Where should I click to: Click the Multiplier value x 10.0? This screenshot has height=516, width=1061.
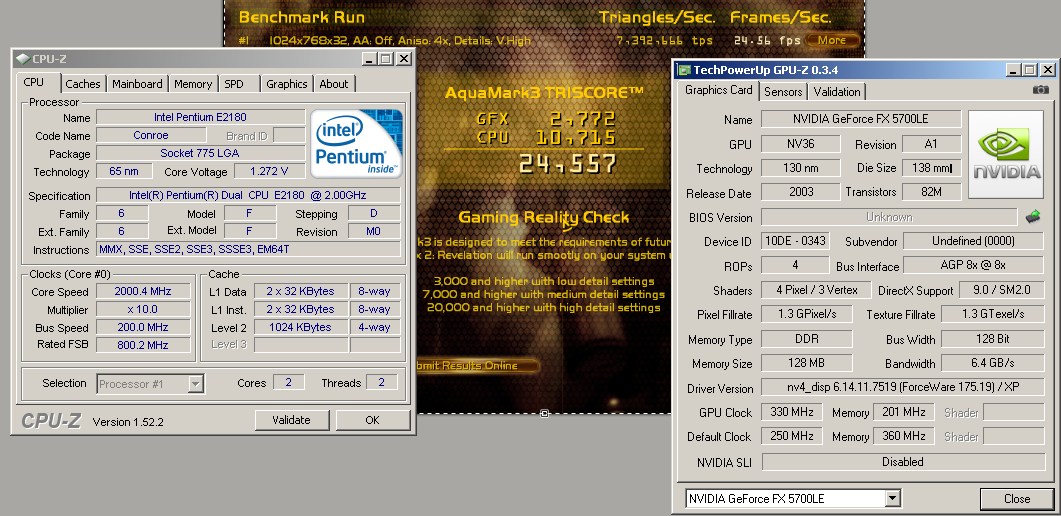(143, 309)
